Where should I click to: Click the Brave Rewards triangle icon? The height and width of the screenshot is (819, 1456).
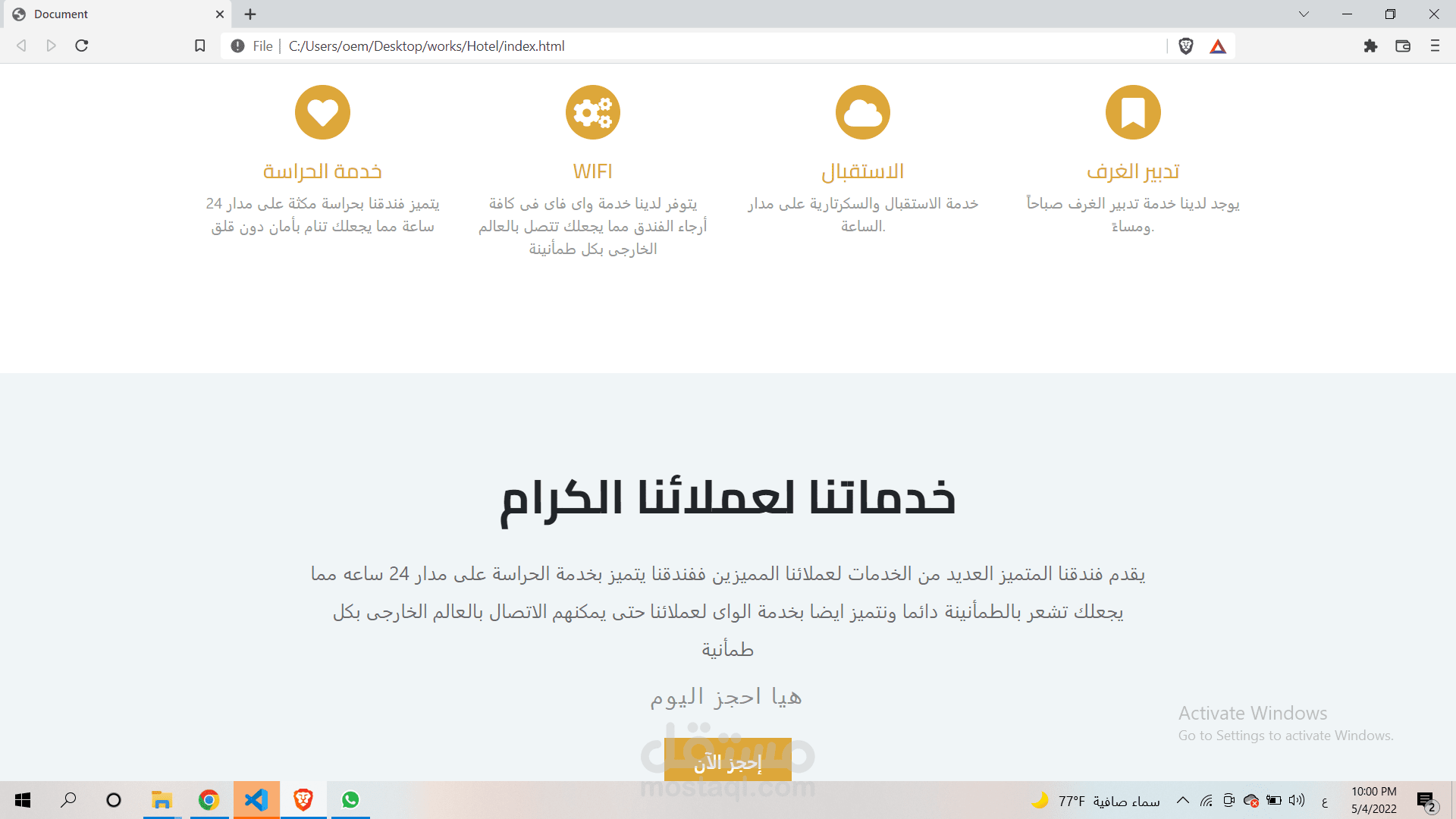pos(1218,46)
